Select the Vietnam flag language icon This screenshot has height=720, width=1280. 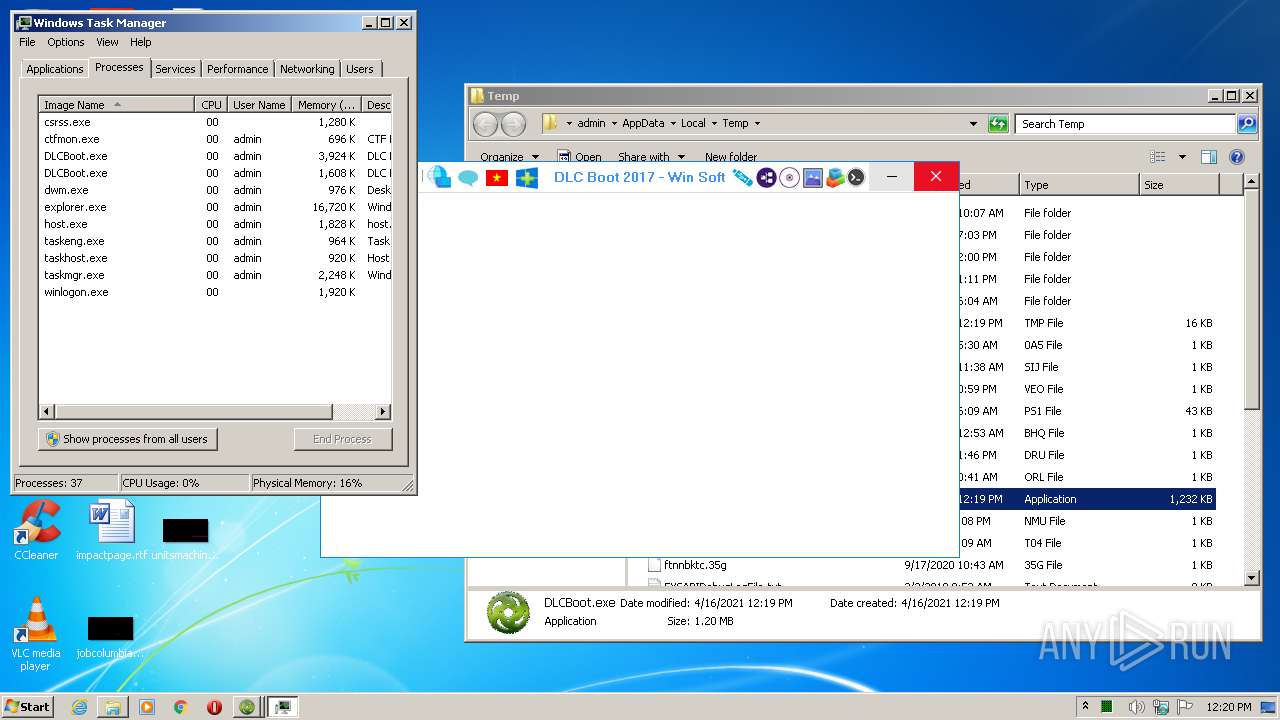pyautogui.click(x=497, y=178)
